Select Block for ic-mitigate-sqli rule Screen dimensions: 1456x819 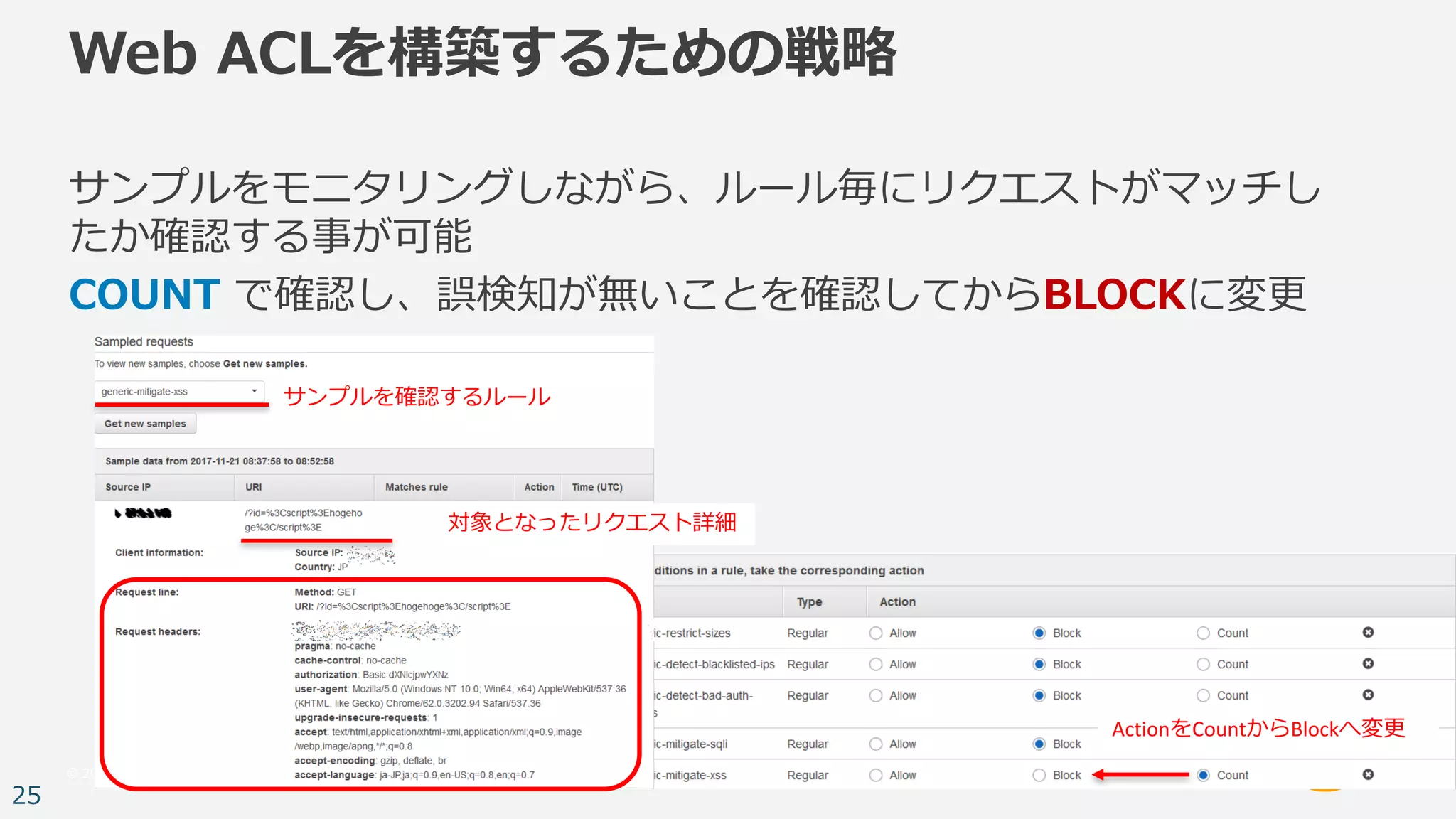click(x=1039, y=744)
